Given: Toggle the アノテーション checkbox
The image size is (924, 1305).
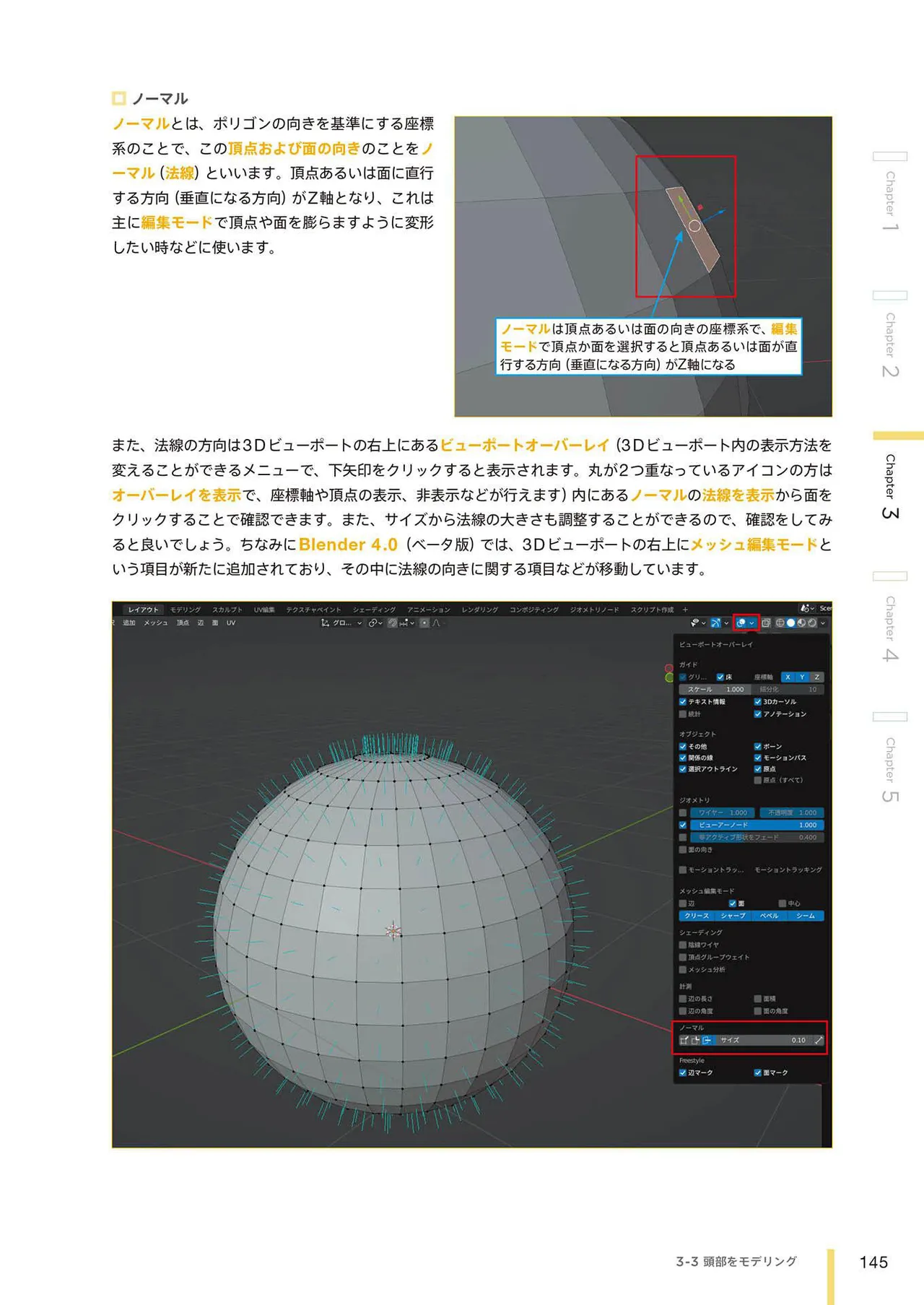Looking at the screenshot, I should pos(758,714).
